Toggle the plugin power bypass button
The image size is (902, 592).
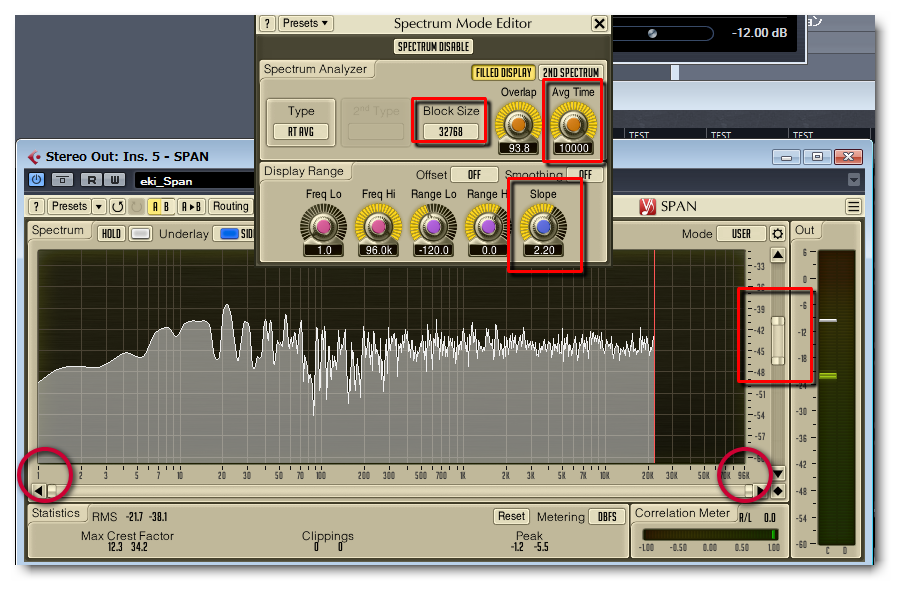click(36, 180)
